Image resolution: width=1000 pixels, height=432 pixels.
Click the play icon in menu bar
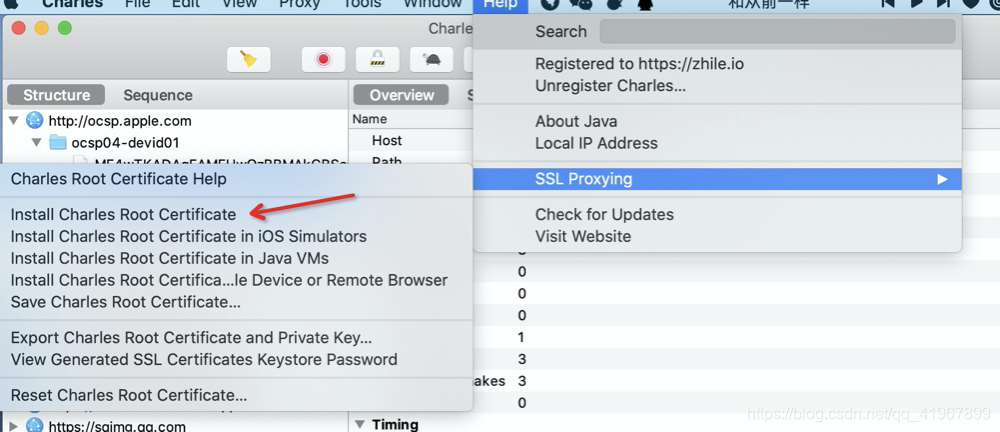click(x=917, y=4)
